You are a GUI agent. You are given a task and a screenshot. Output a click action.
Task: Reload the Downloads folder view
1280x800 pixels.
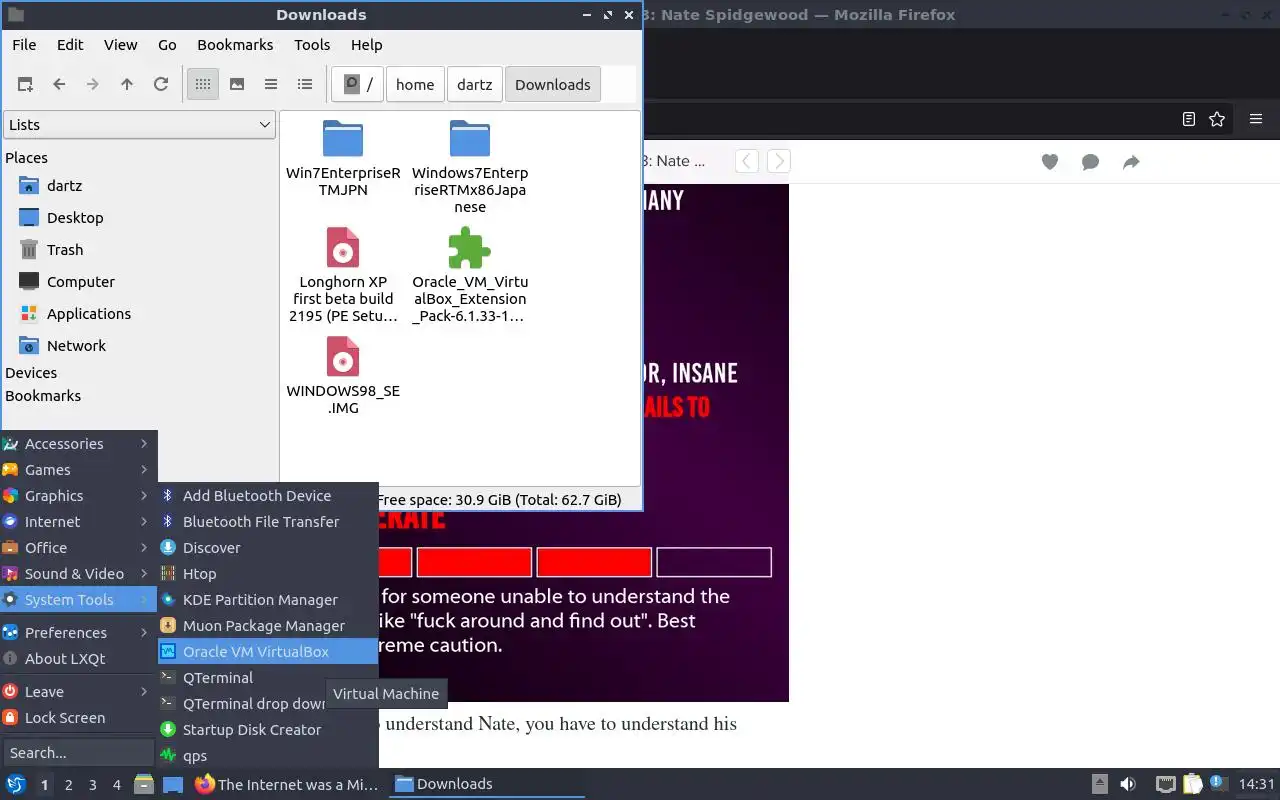pyautogui.click(x=161, y=85)
